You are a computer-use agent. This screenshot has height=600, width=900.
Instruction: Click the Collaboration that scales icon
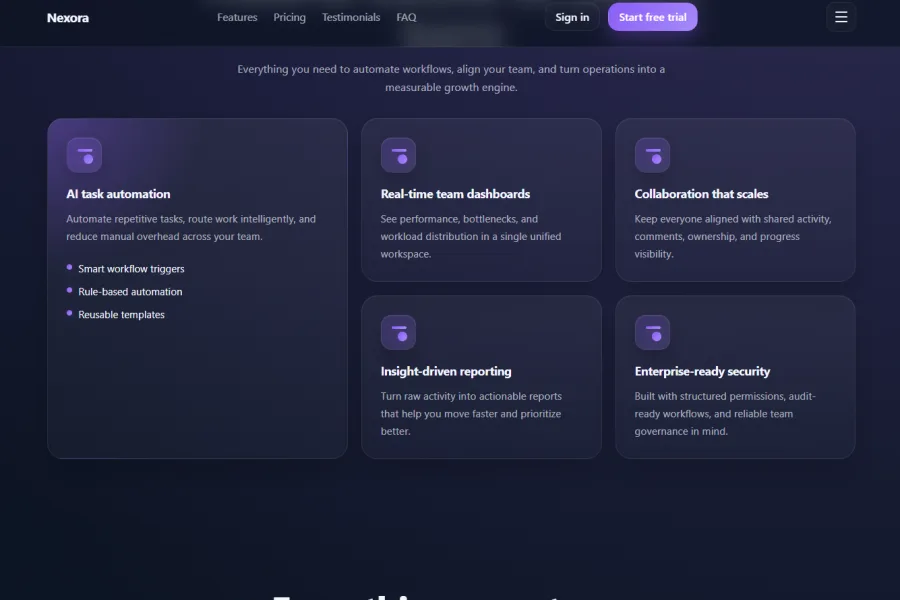click(x=652, y=155)
